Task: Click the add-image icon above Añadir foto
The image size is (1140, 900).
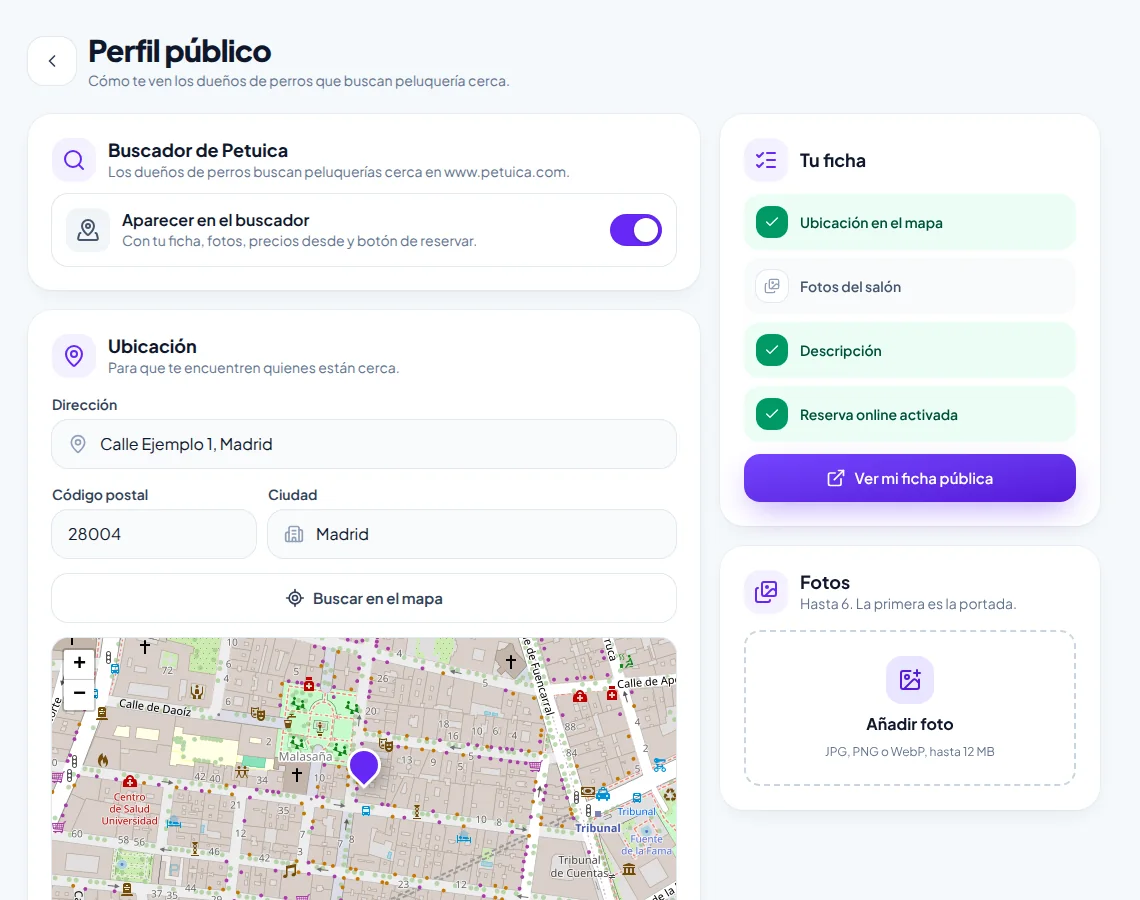Action: (x=910, y=680)
